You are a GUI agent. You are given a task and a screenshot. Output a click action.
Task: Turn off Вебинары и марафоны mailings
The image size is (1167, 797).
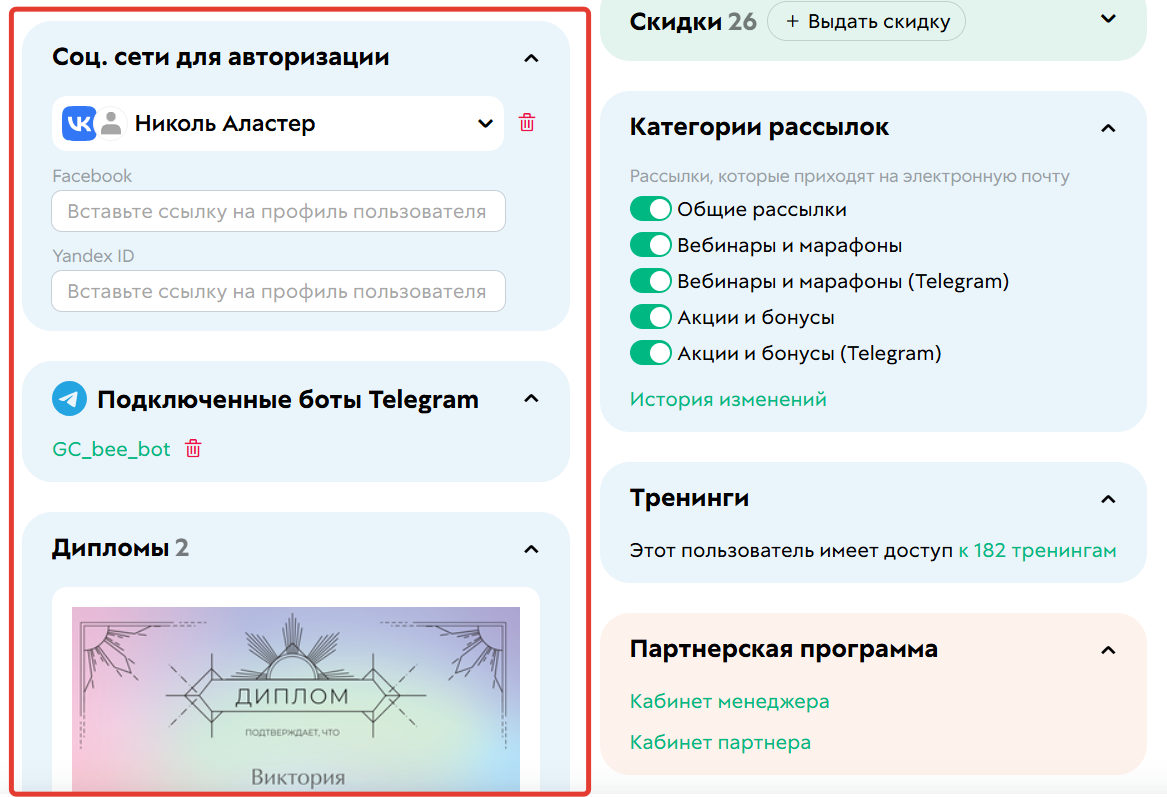pos(651,244)
